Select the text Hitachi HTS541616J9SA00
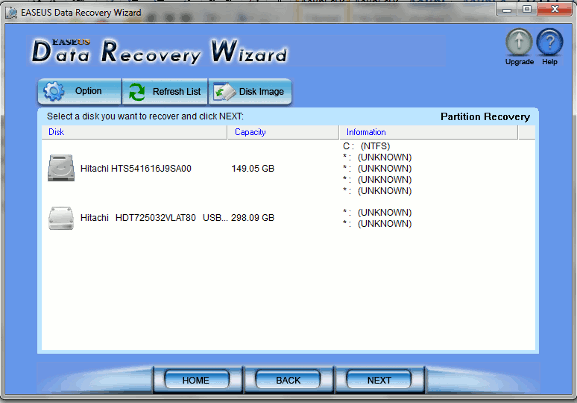577x403 pixels. coord(136,169)
